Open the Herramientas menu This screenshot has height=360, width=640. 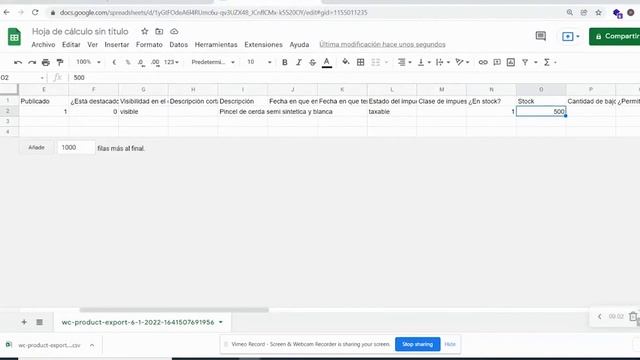pyautogui.click(x=216, y=44)
